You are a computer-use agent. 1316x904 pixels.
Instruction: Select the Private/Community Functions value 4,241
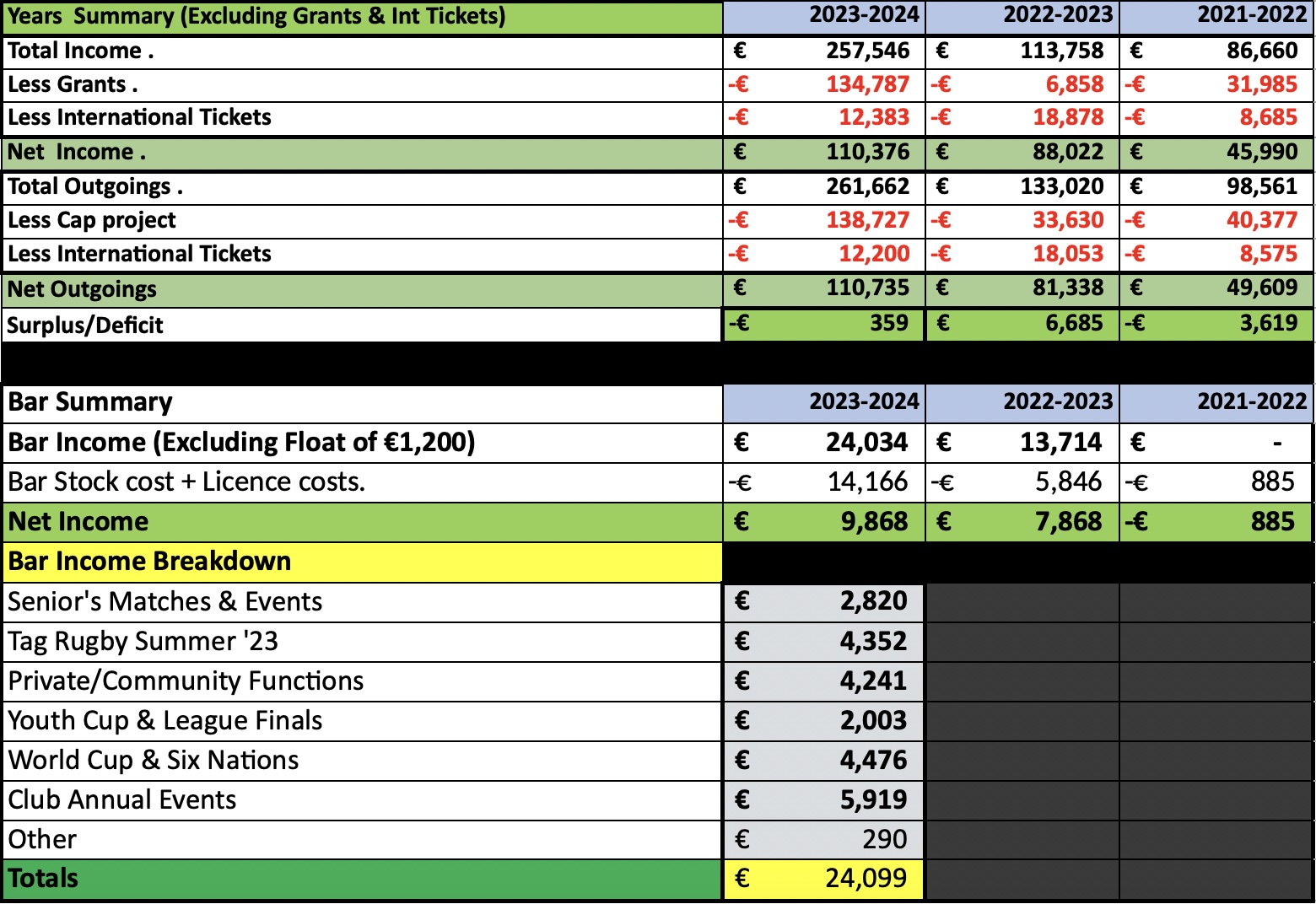point(874,681)
